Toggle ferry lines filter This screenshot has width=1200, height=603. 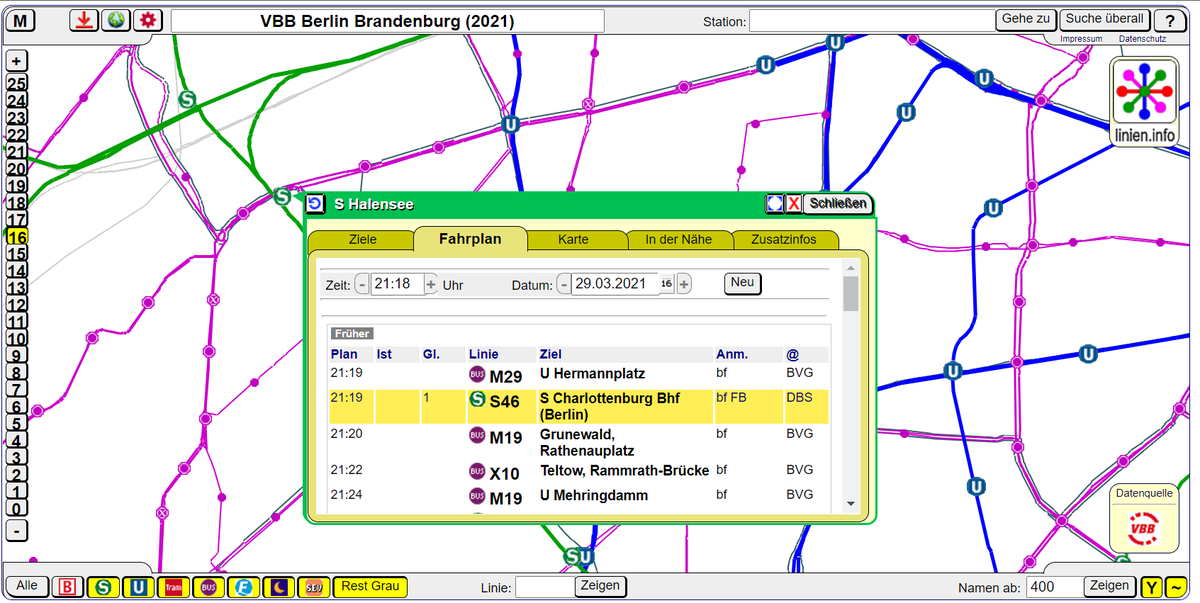pyautogui.click(x=243, y=587)
